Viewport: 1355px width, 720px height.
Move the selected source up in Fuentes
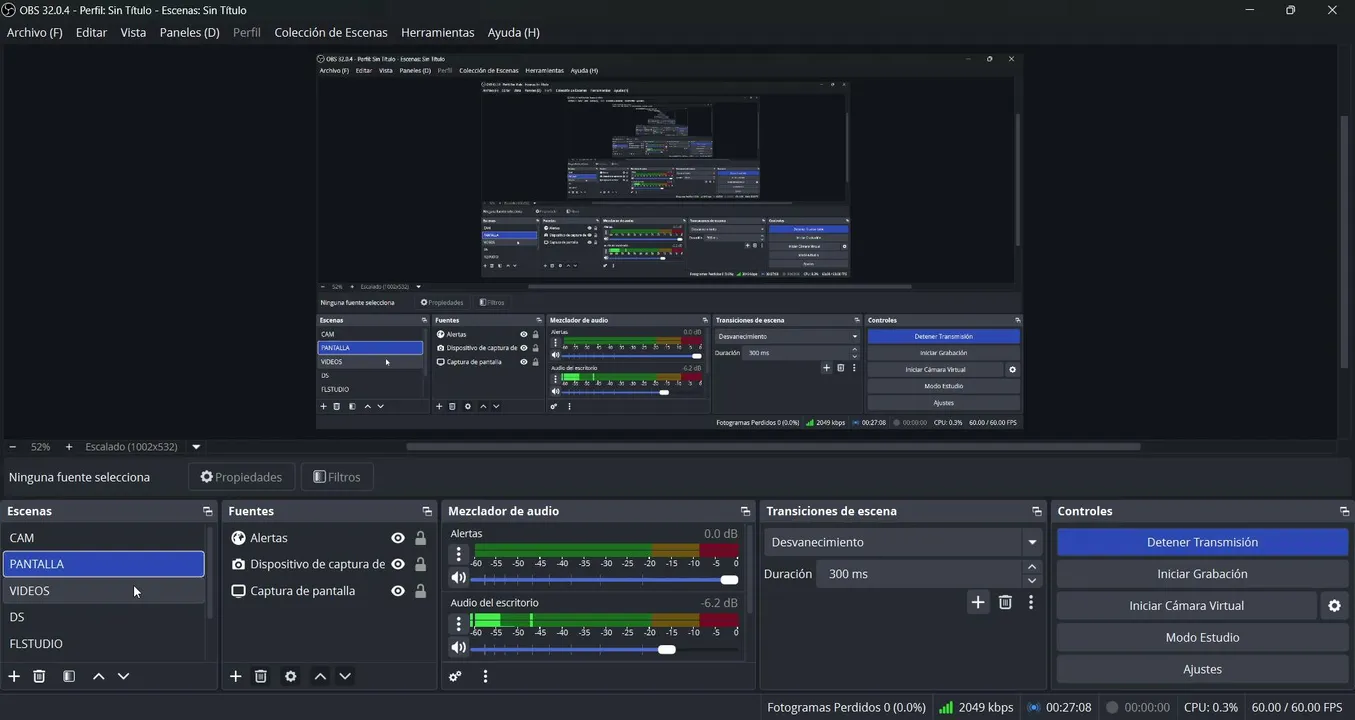click(320, 676)
